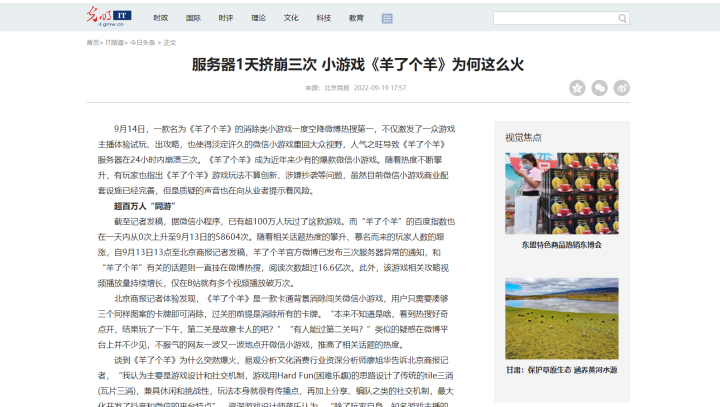Share article via WeChat icon
720x407 pixels.
(599, 88)
